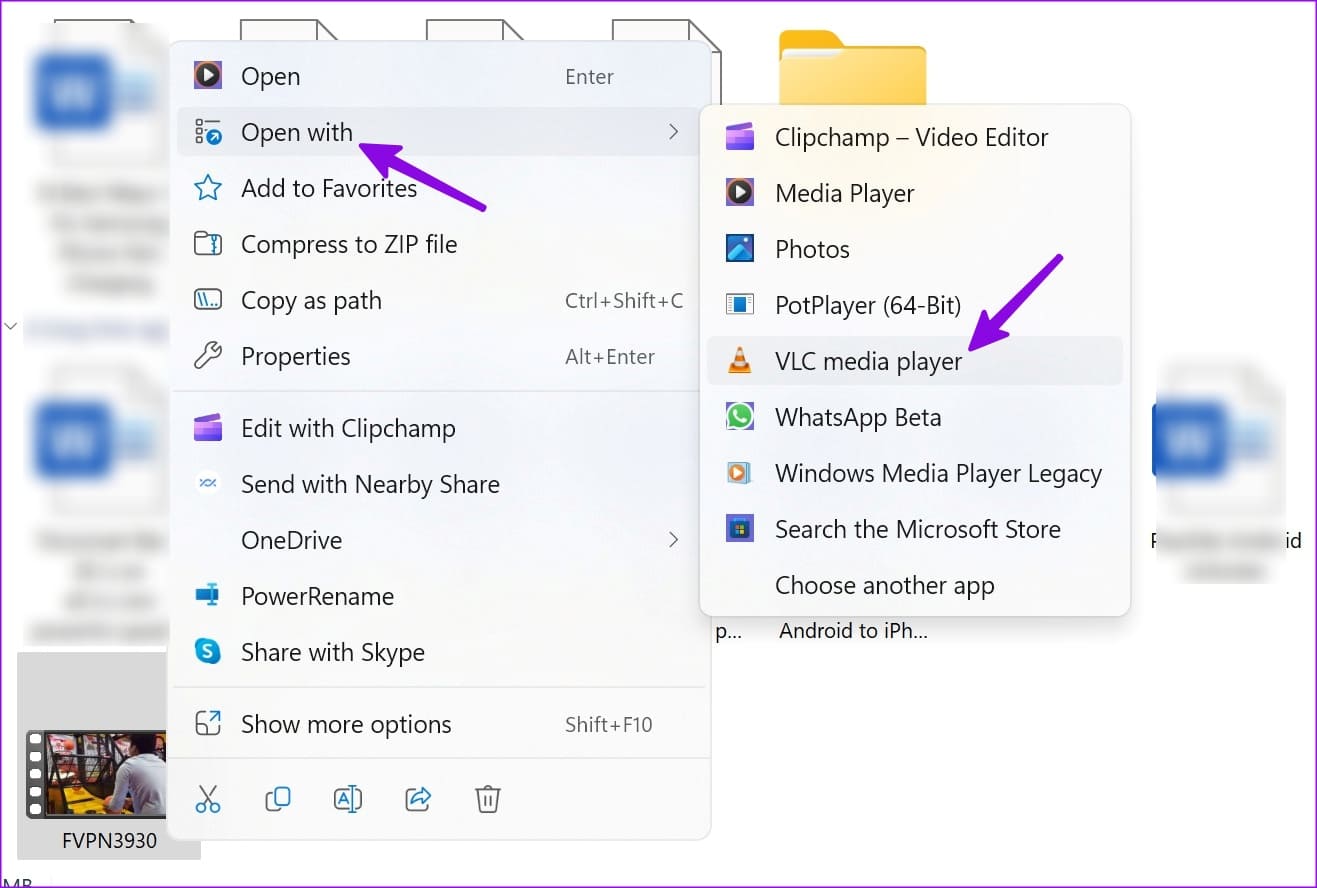Click the WhatsApp Beta icon
1317x888 pixels.
(739, 417)
